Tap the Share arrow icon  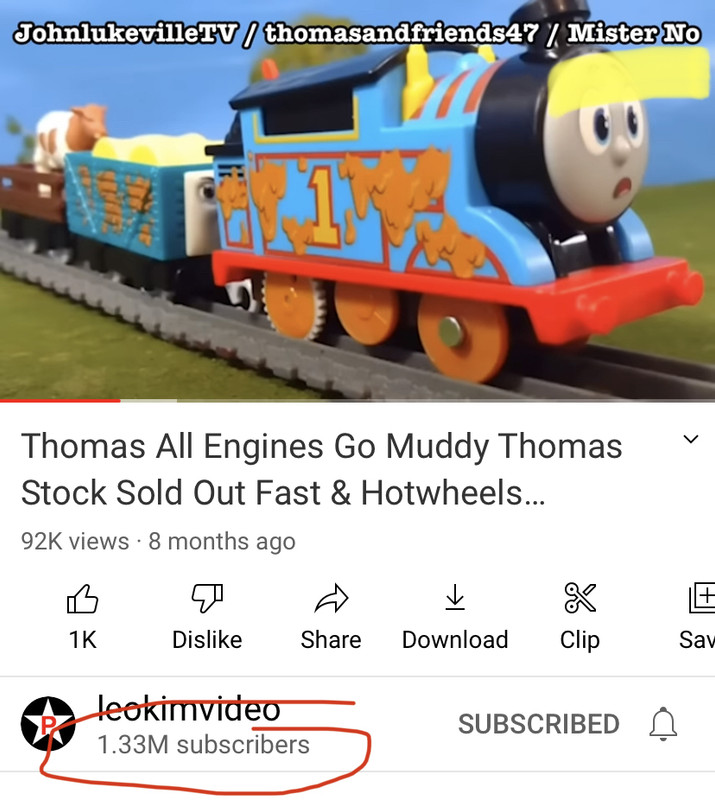click(x=331, y=598)
